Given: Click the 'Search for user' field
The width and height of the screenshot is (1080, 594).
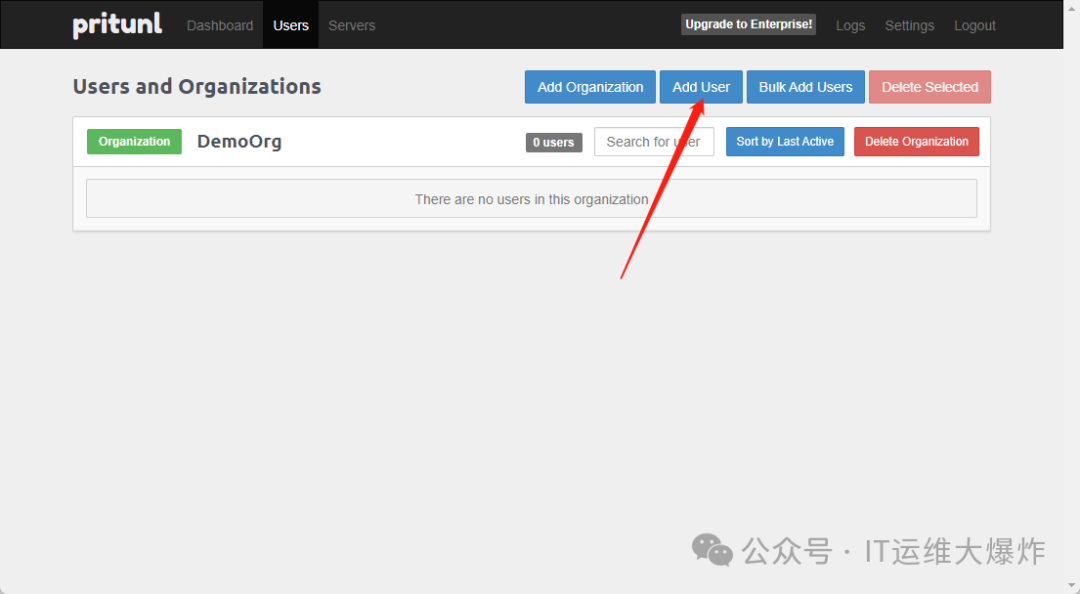Looking at the screenshot, I should (654, 141).
